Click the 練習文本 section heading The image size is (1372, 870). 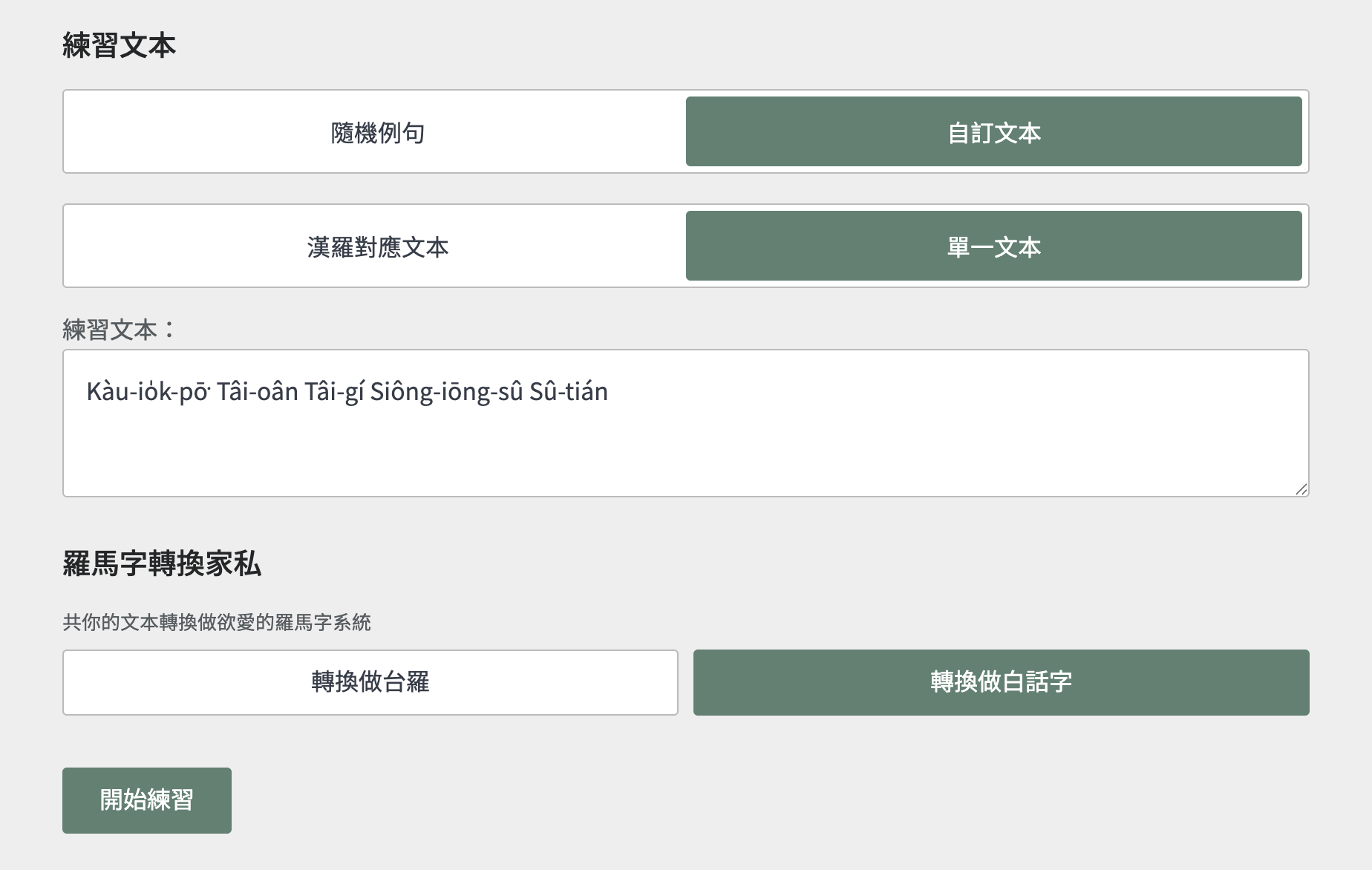[x=120, y=44]
